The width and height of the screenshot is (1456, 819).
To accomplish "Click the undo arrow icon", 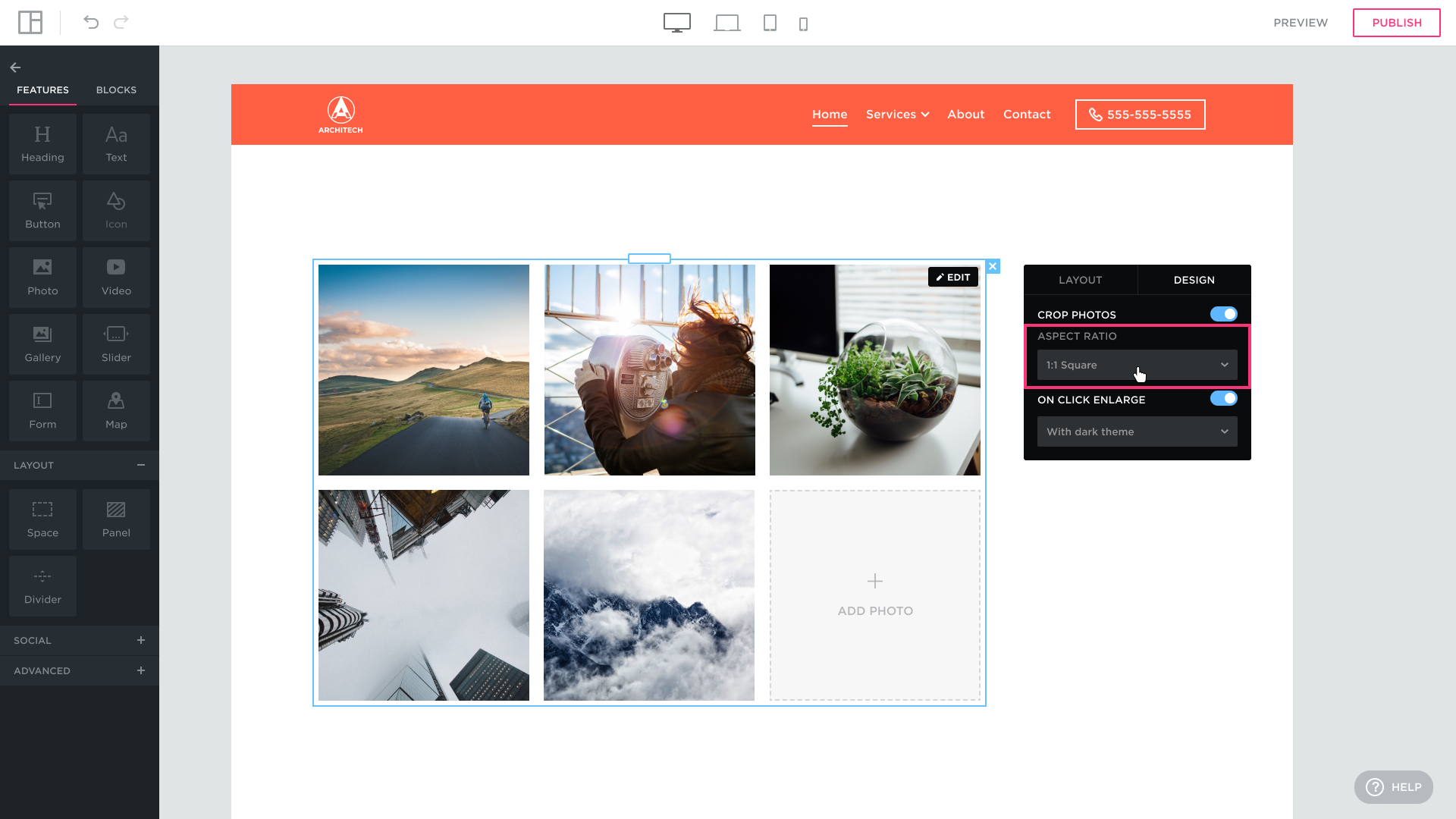I will tap(91, 22).
